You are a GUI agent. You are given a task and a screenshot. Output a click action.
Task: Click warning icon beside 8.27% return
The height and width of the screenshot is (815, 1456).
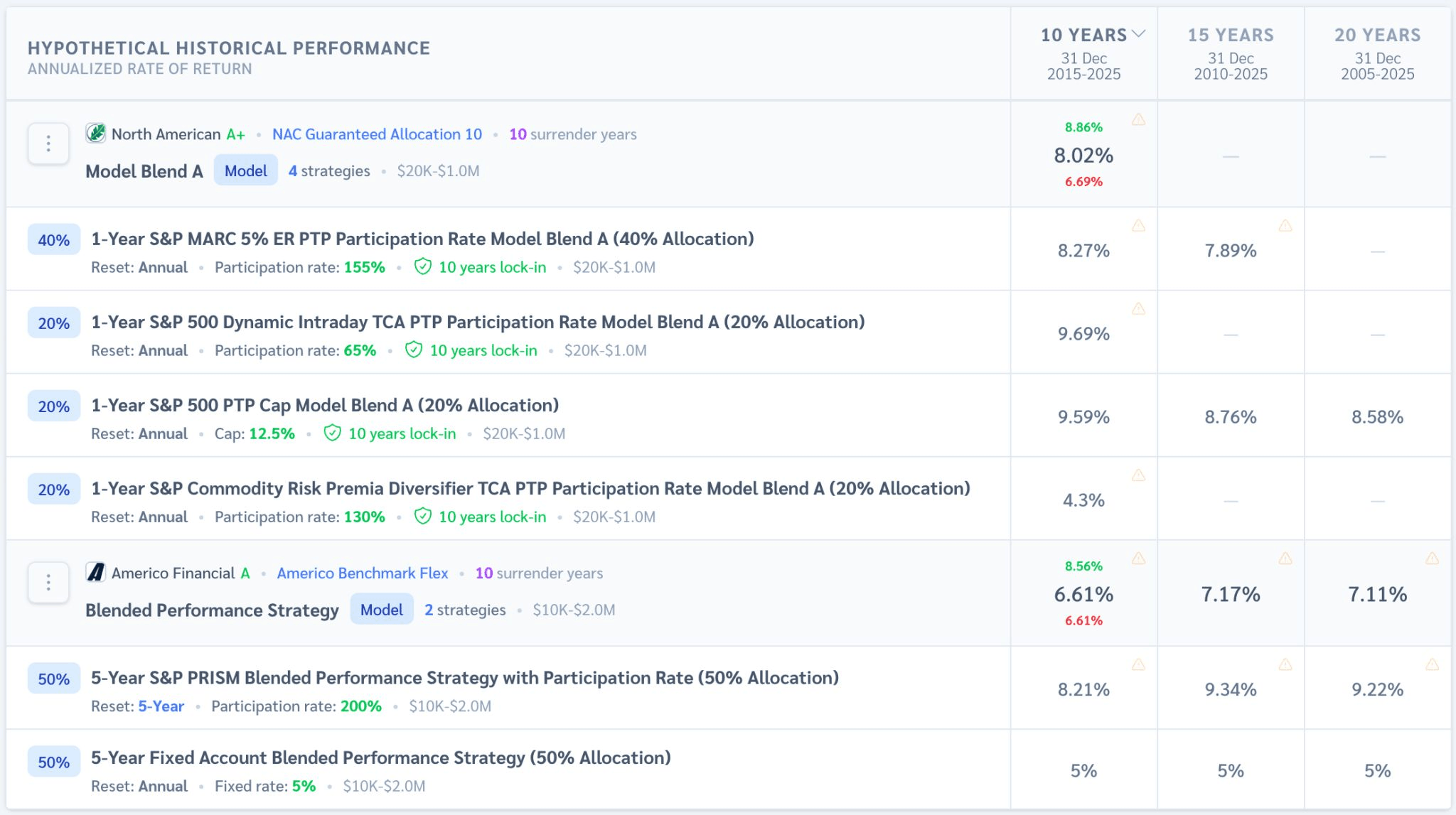pyautogui.click(x=1139, y=226)
